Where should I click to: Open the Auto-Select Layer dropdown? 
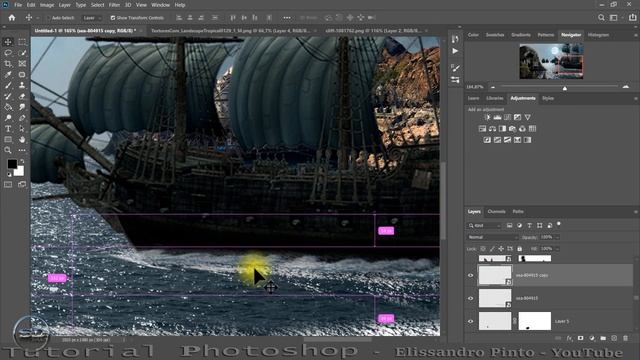click(x=91, y=18)
